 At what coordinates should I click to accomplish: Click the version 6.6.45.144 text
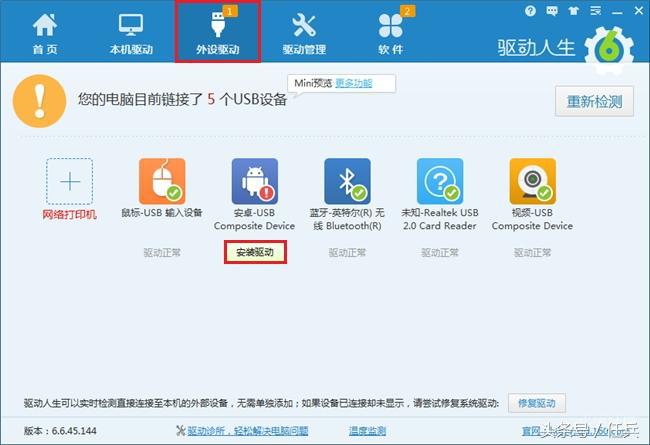point(60,431)
